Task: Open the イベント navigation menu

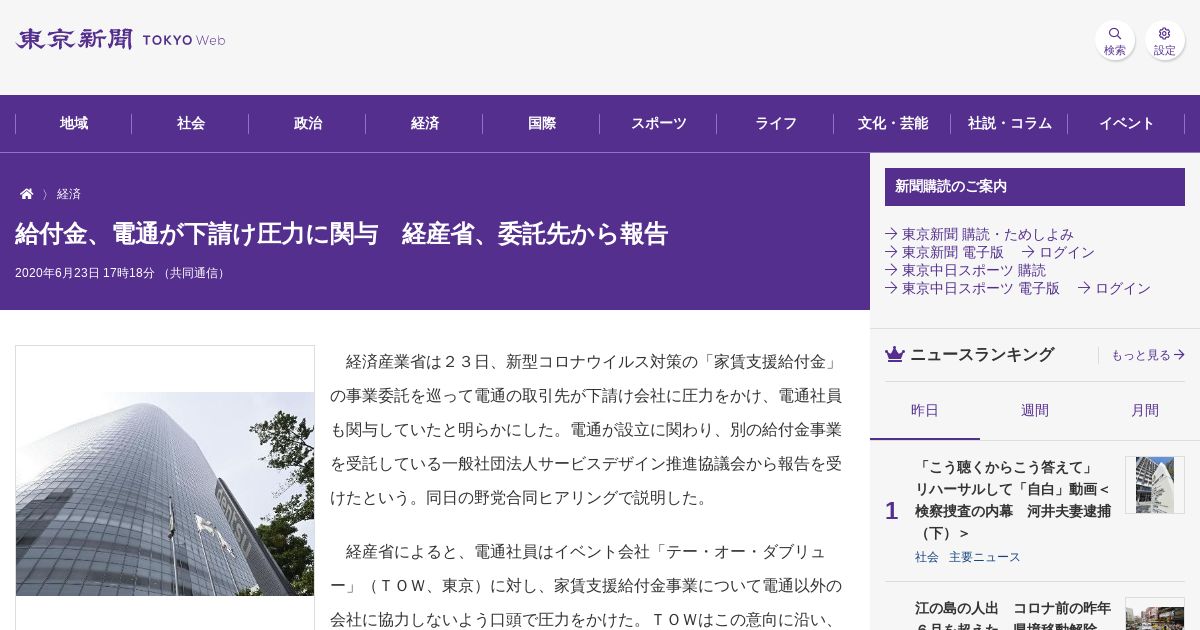Action: click(1127, 124)
